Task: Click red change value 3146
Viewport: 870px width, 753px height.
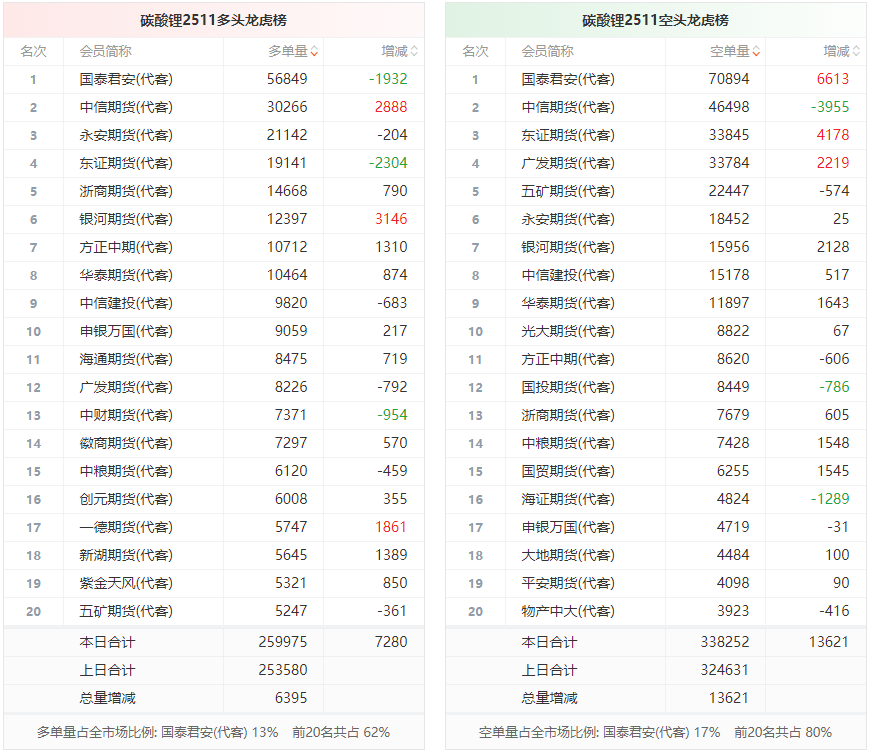Action: (391, 219)
